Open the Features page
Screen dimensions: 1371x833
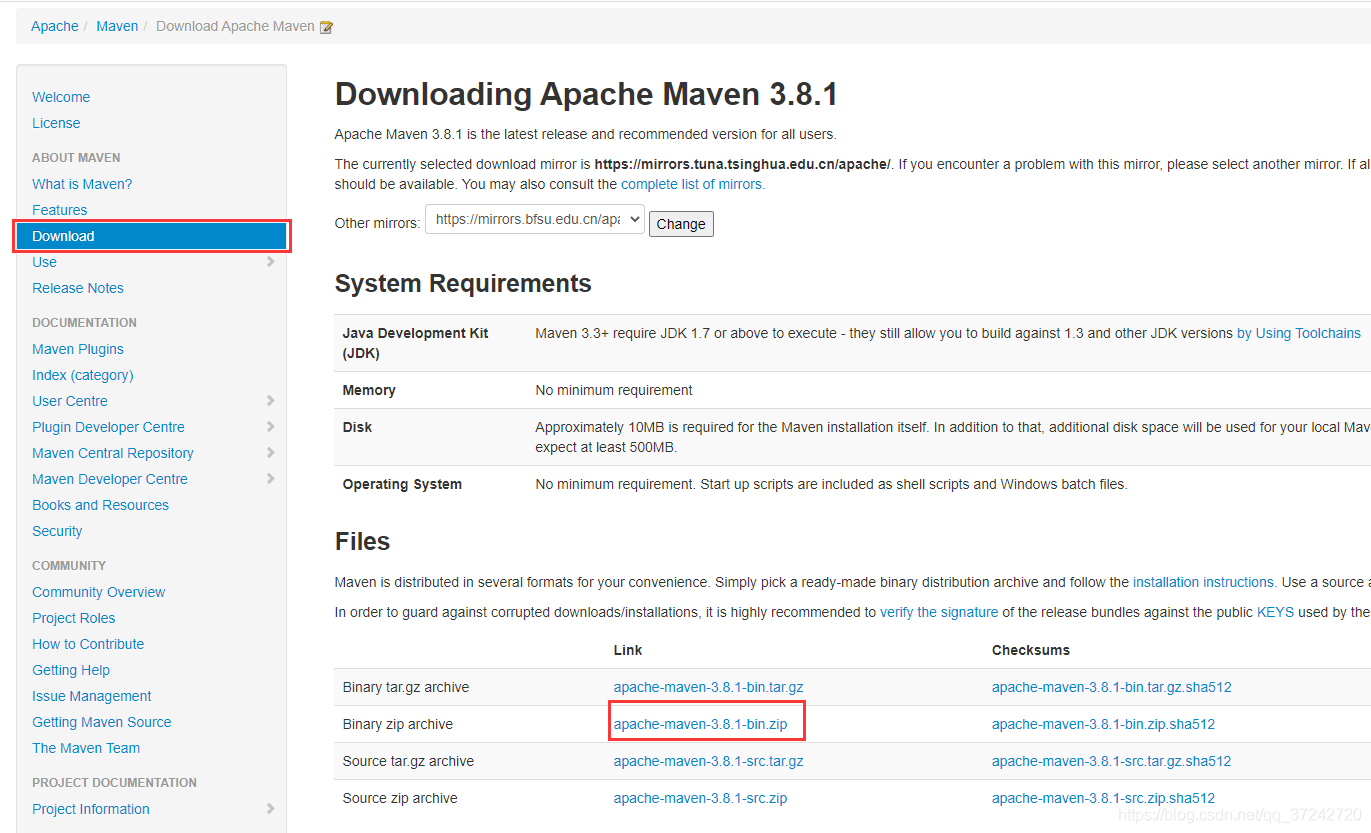coord(60,210)
